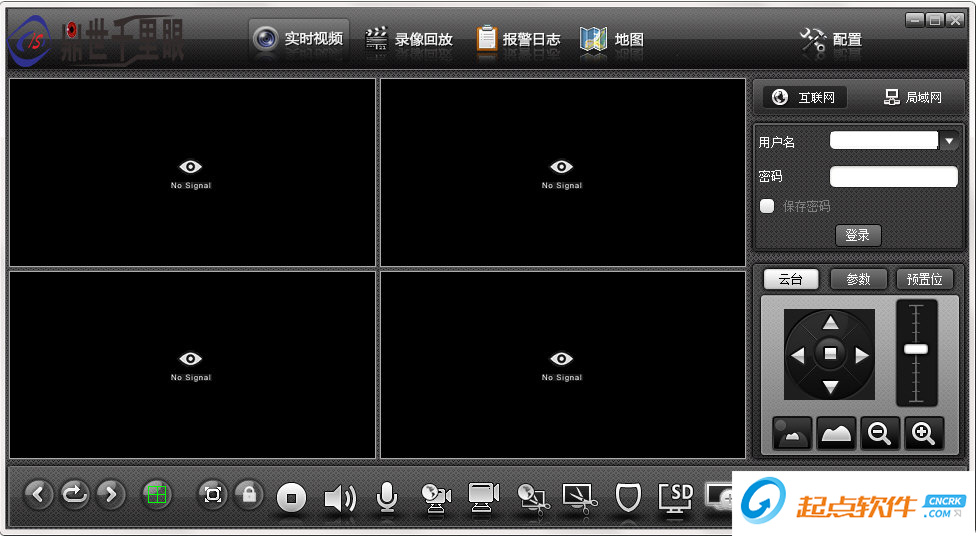Image resolution: width=976 pixels, height=536 pixels.
Task: Click the SD card monitor icon
Action: point(676,498)
